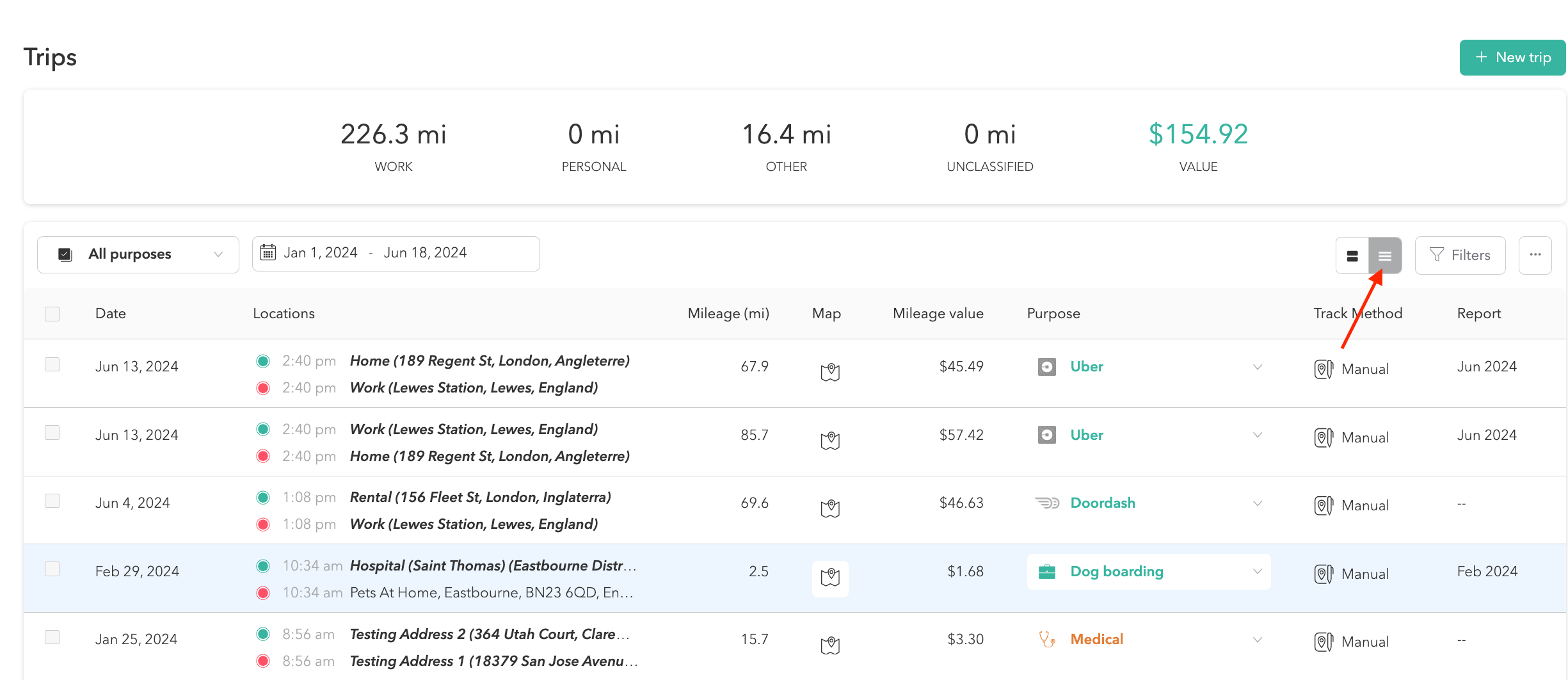This screenshot has height=680, width=1568.
Task: Select the compact list view icon
Action: point(1385,255)
